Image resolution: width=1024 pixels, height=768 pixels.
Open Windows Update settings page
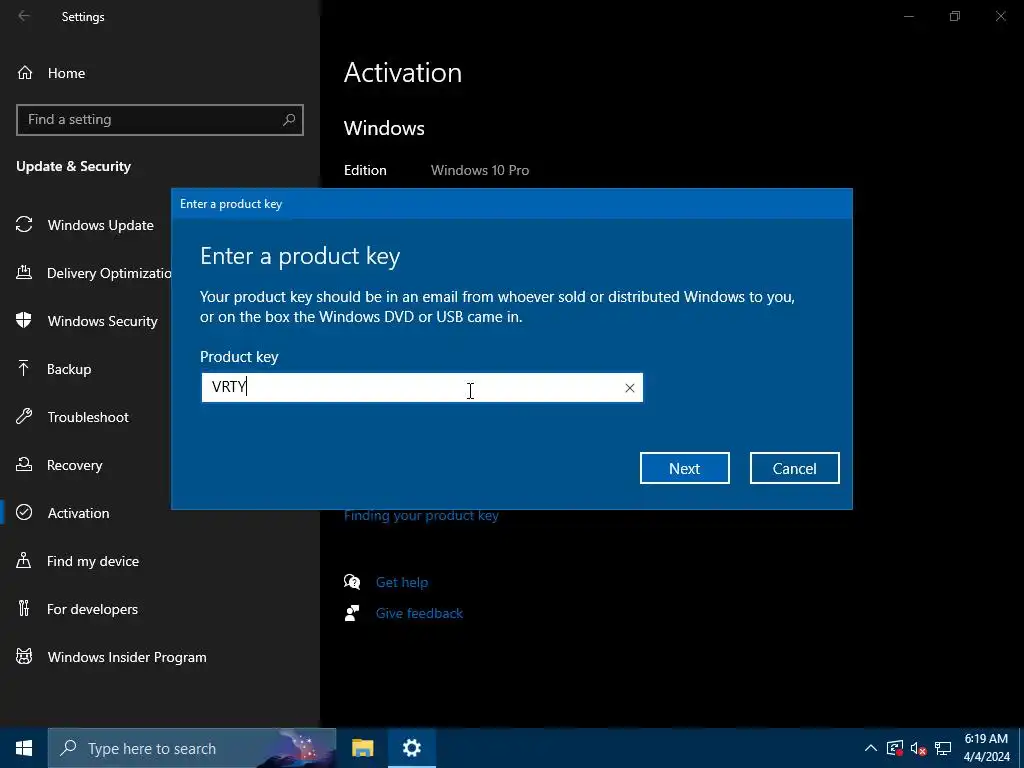pyautogui.click(x=101, y=225)
